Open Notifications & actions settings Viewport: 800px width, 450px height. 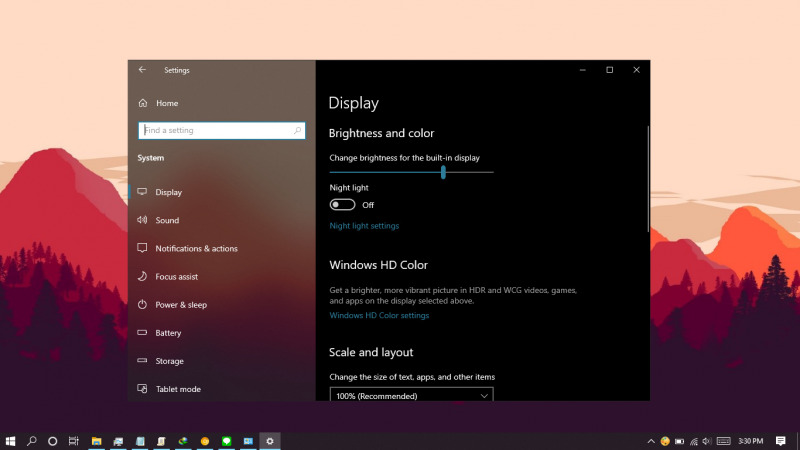click(196, 248)
